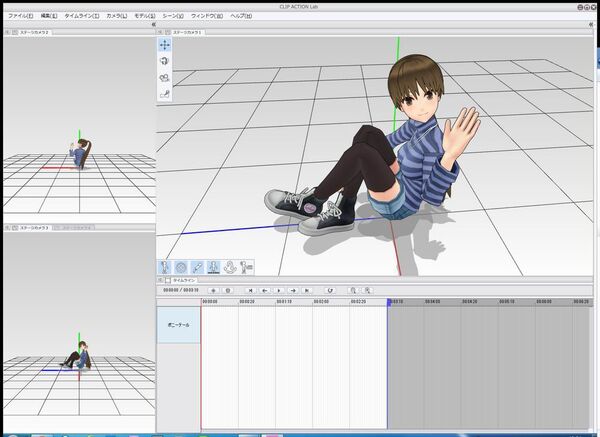
Task: Open the タイムライン(T) menu
Action: click(x=81, y=16)
